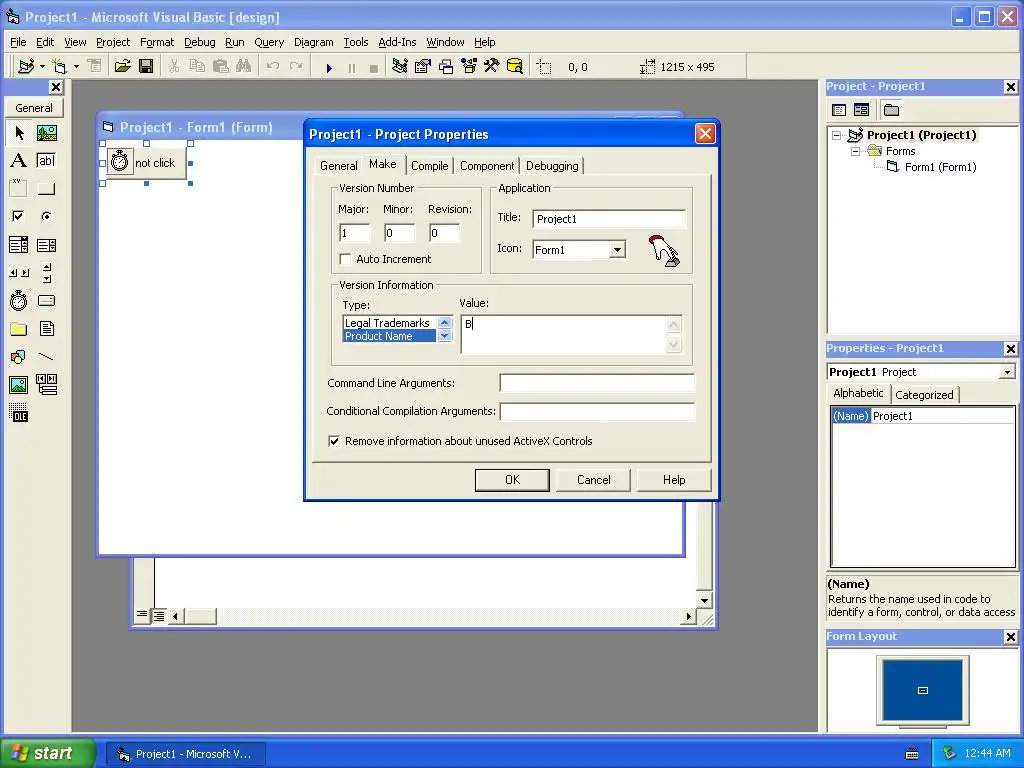This screenshot has height=768, width=1024.
Task: Switch to Categorized tab in Properties
Action: pyautogui.click(x=924, y=394)
